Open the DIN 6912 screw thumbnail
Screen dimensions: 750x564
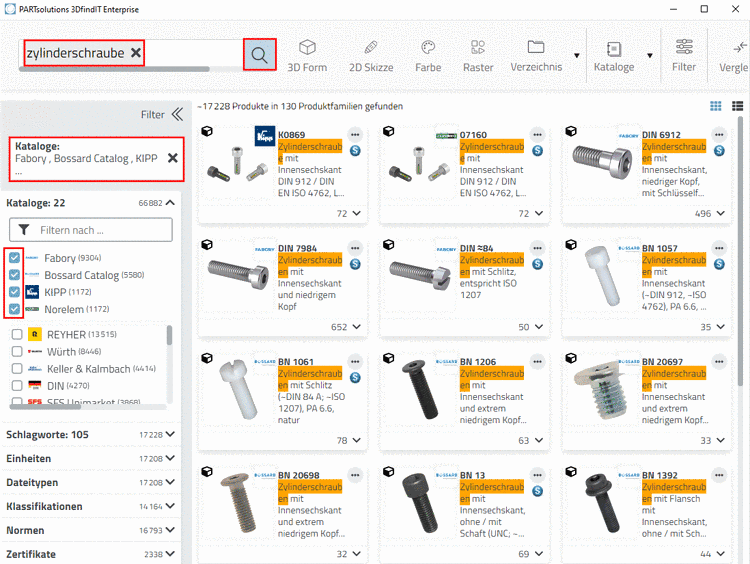pos(603,164)
